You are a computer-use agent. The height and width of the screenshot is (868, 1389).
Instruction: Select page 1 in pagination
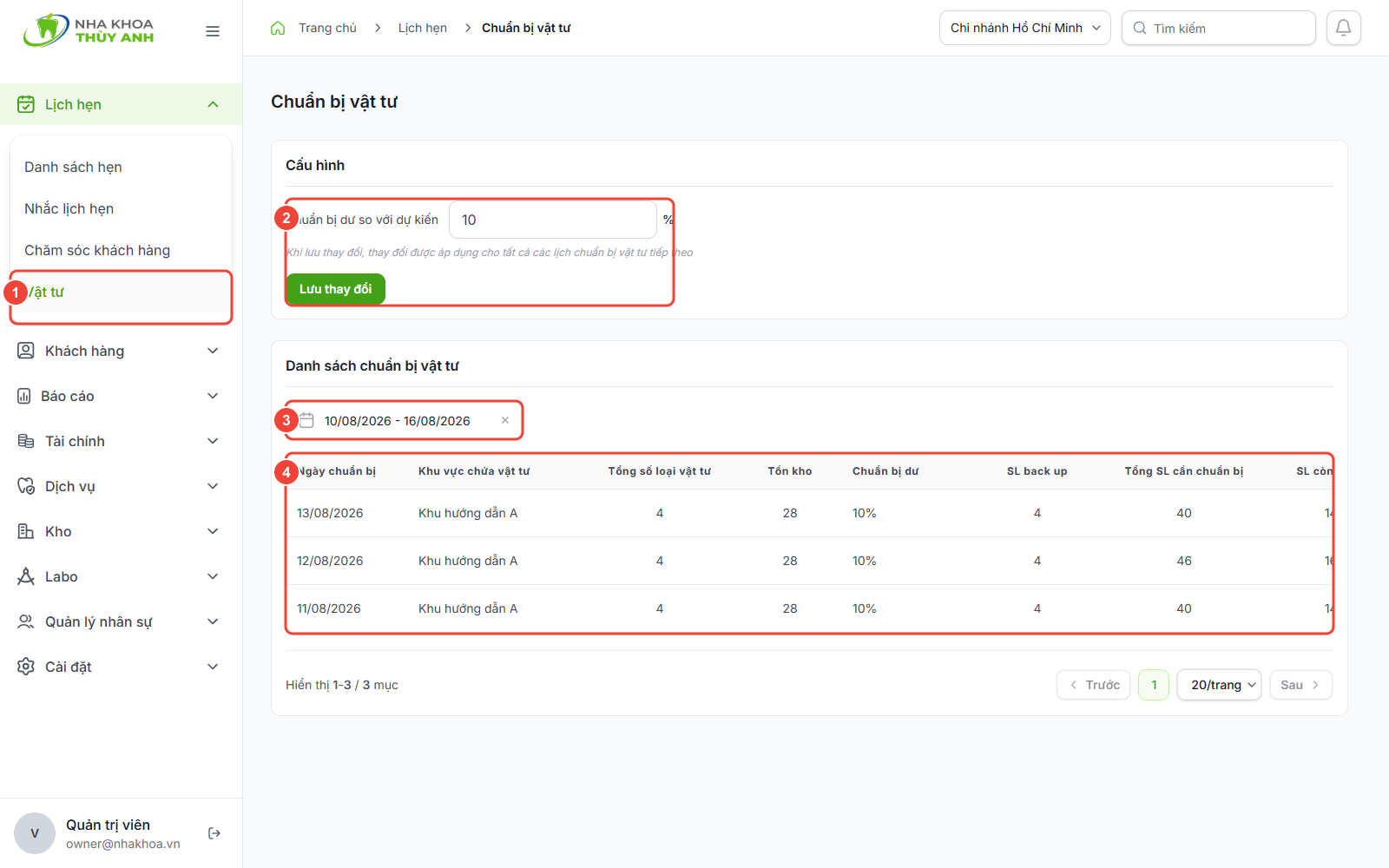coord(1154,685)
